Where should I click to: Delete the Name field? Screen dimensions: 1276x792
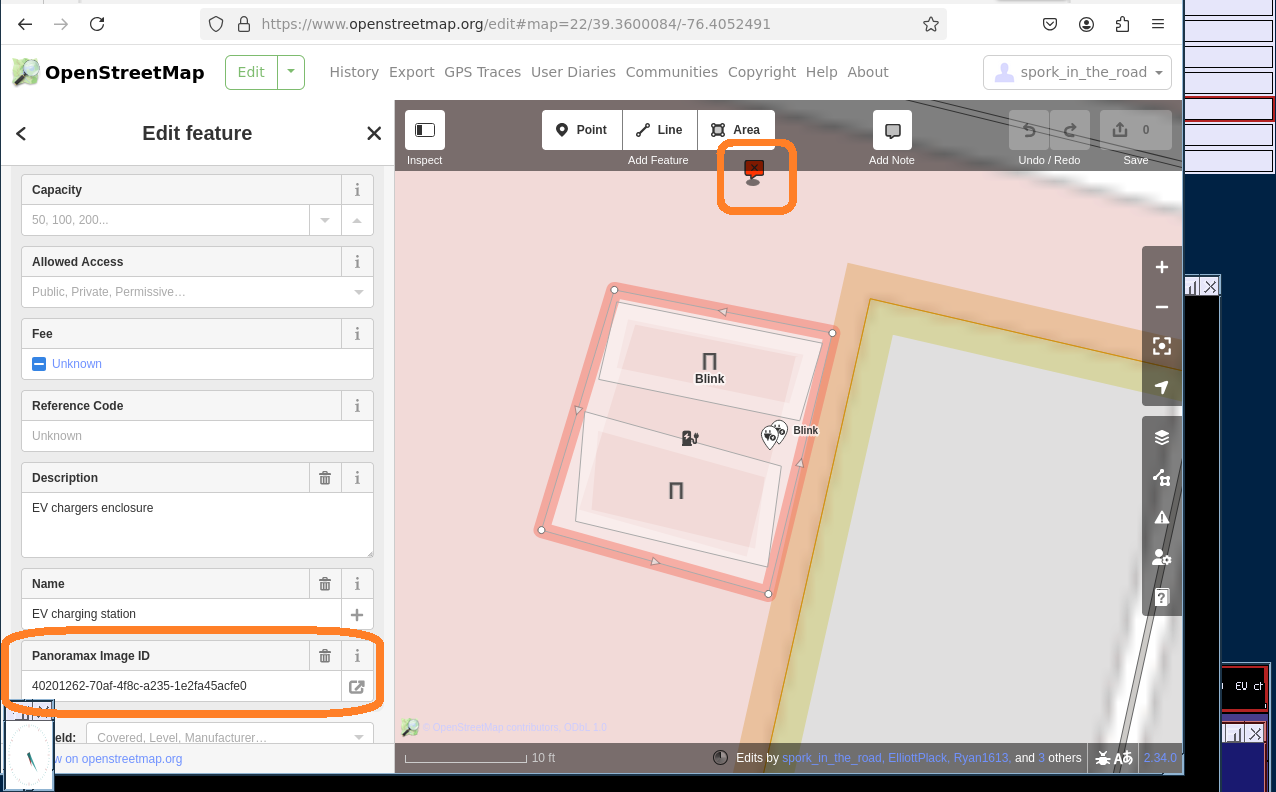(325, 584)
